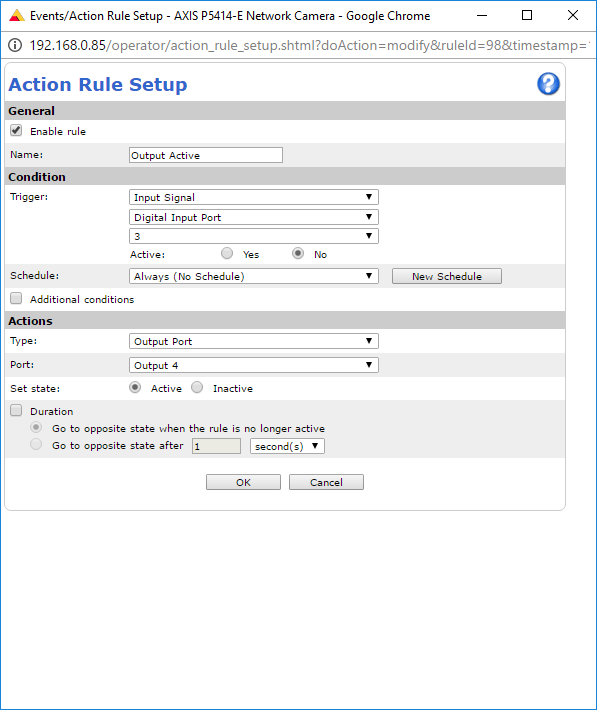Click the Set state: label
The width and height of the screenshot is (597, 710).
coord(35,389)
